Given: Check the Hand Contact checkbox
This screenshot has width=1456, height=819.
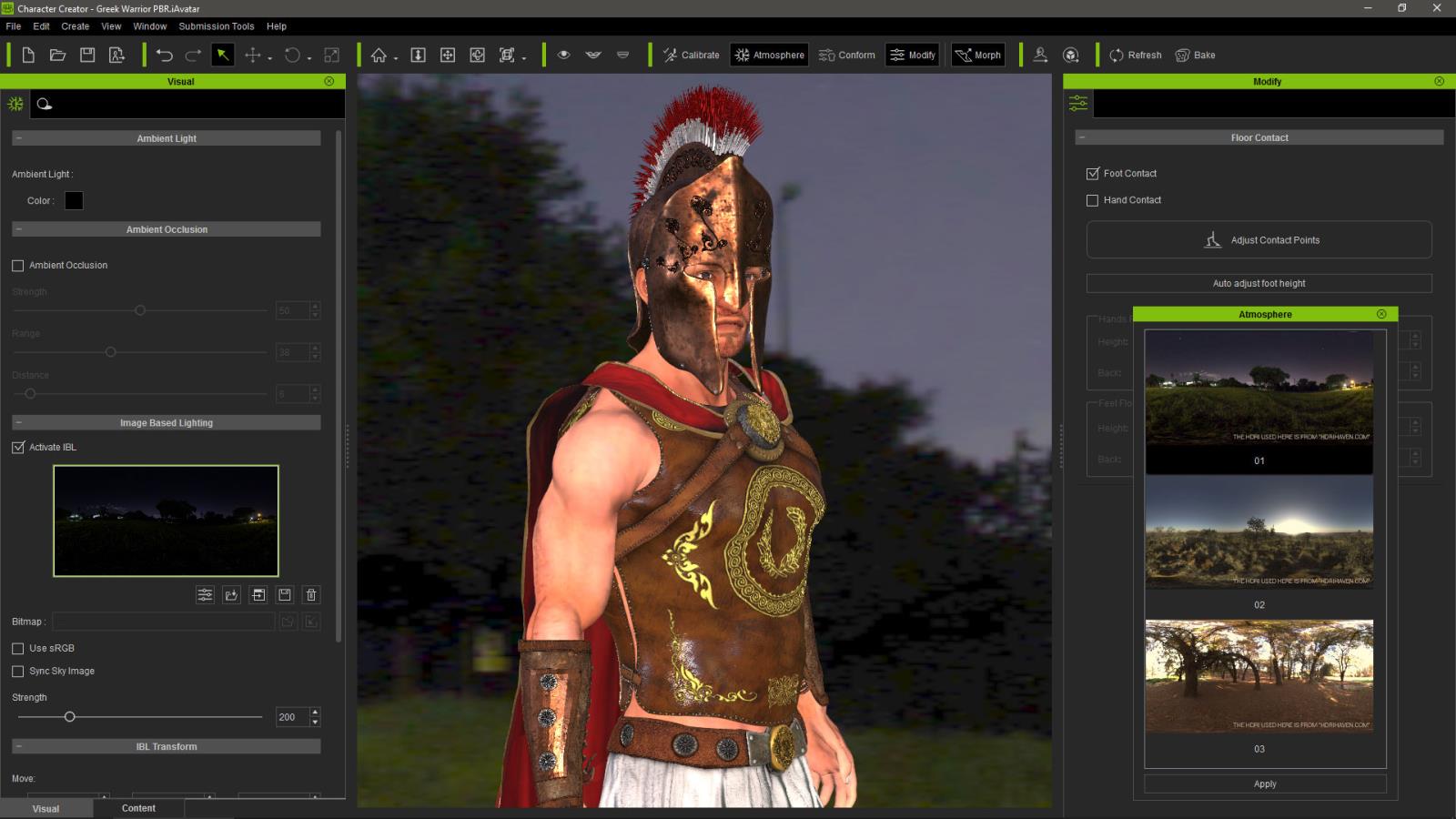Looking at the screenshot, I should pos(1092,200).
